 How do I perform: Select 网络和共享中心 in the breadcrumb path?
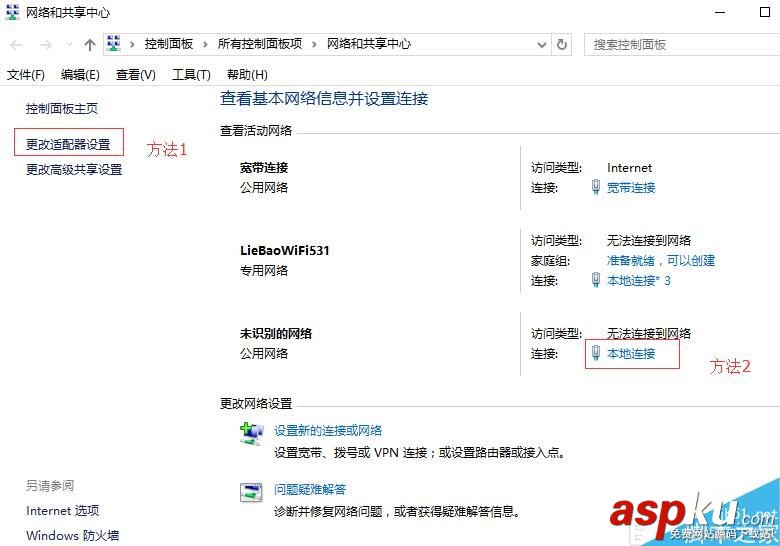pyautogui.click(x=369, y=44)
